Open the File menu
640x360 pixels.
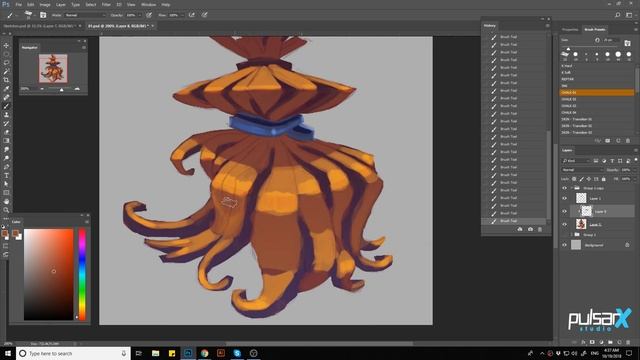(19, 4)
